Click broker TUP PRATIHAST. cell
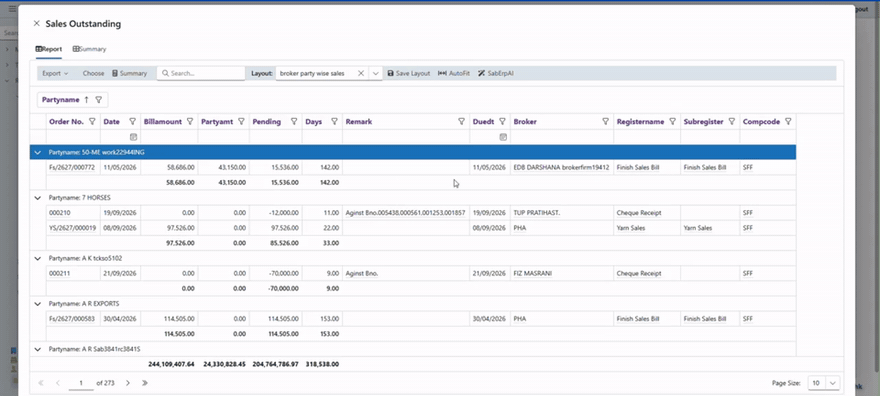 (562, 213)
